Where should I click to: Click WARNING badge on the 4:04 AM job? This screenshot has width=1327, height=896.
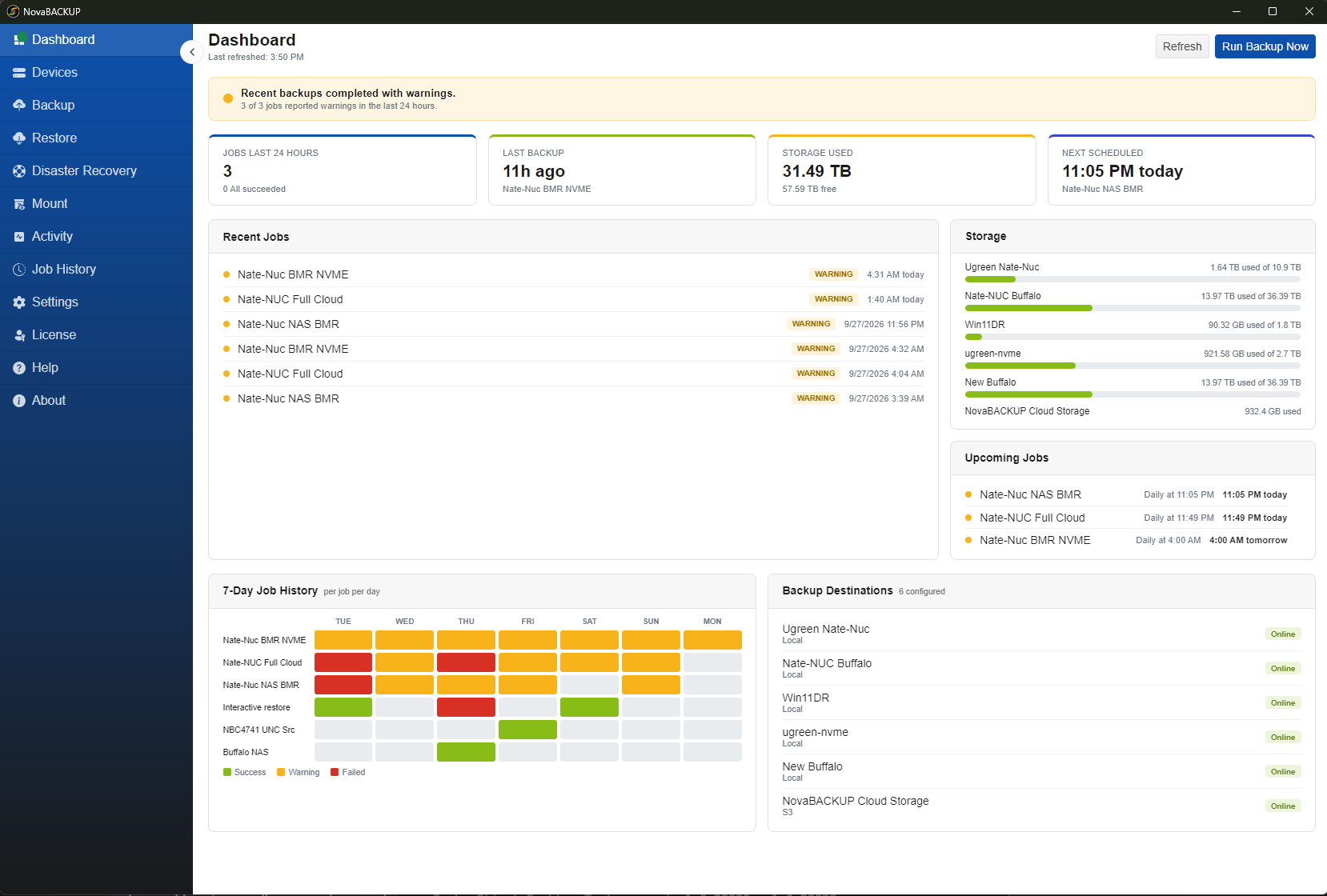[816, 374]
